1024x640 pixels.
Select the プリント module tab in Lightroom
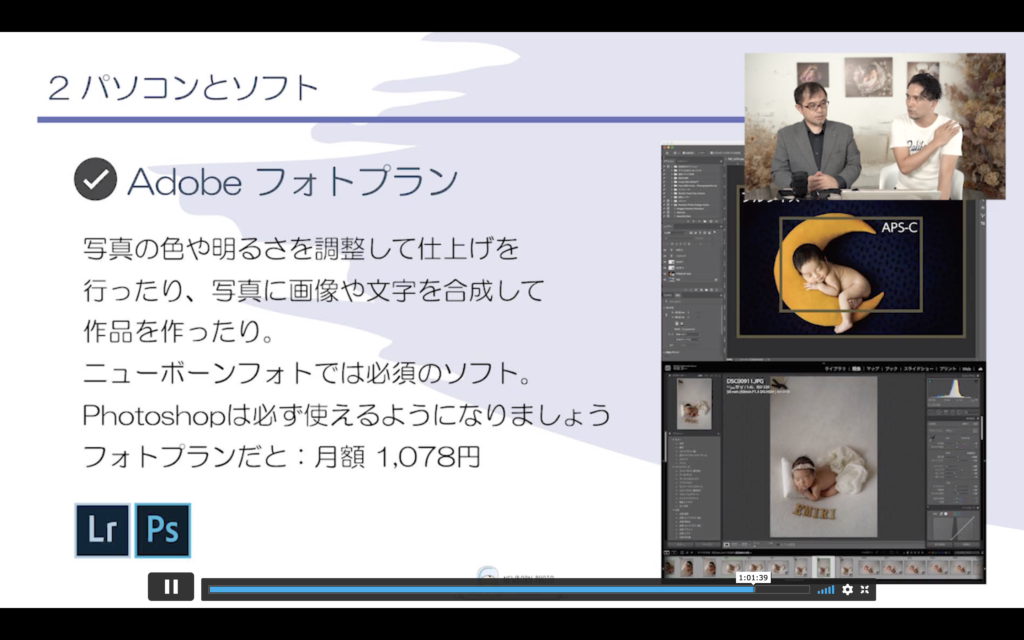948,369
